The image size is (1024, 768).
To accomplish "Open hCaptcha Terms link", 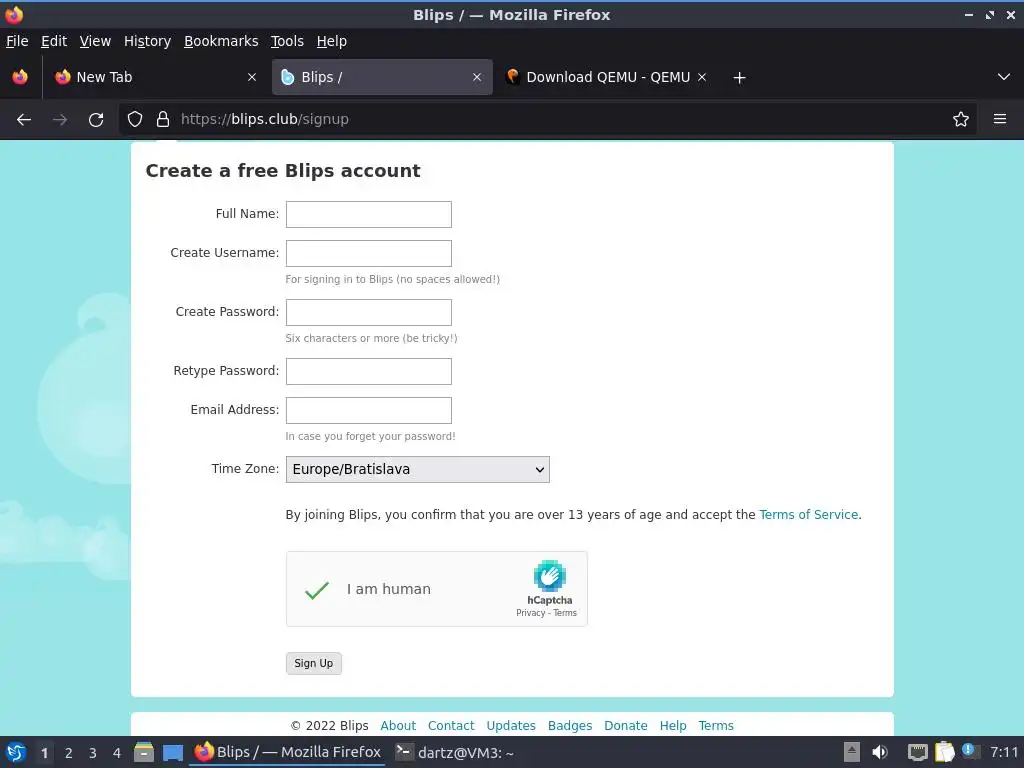I will tap(565, 613).
